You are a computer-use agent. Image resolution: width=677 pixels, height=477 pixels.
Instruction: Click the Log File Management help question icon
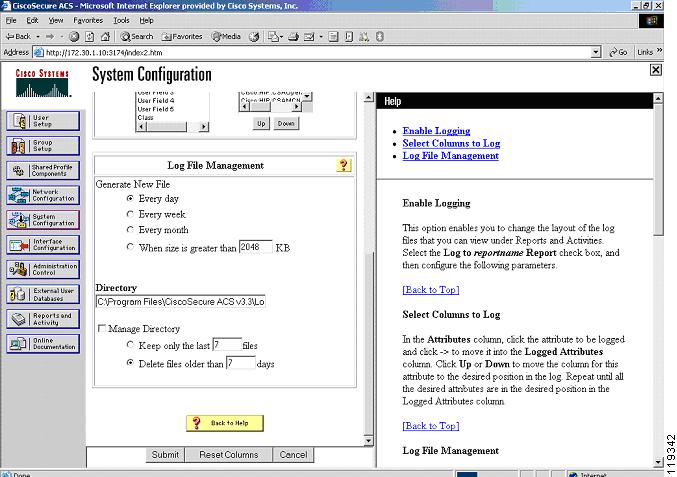tap(344, 165)
